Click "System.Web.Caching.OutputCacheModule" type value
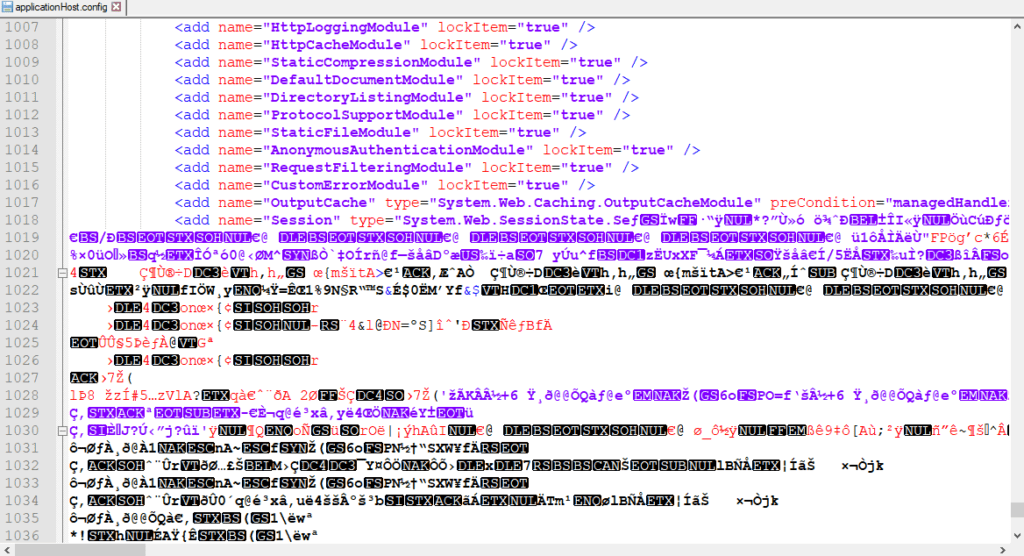 tap(595, 203)
